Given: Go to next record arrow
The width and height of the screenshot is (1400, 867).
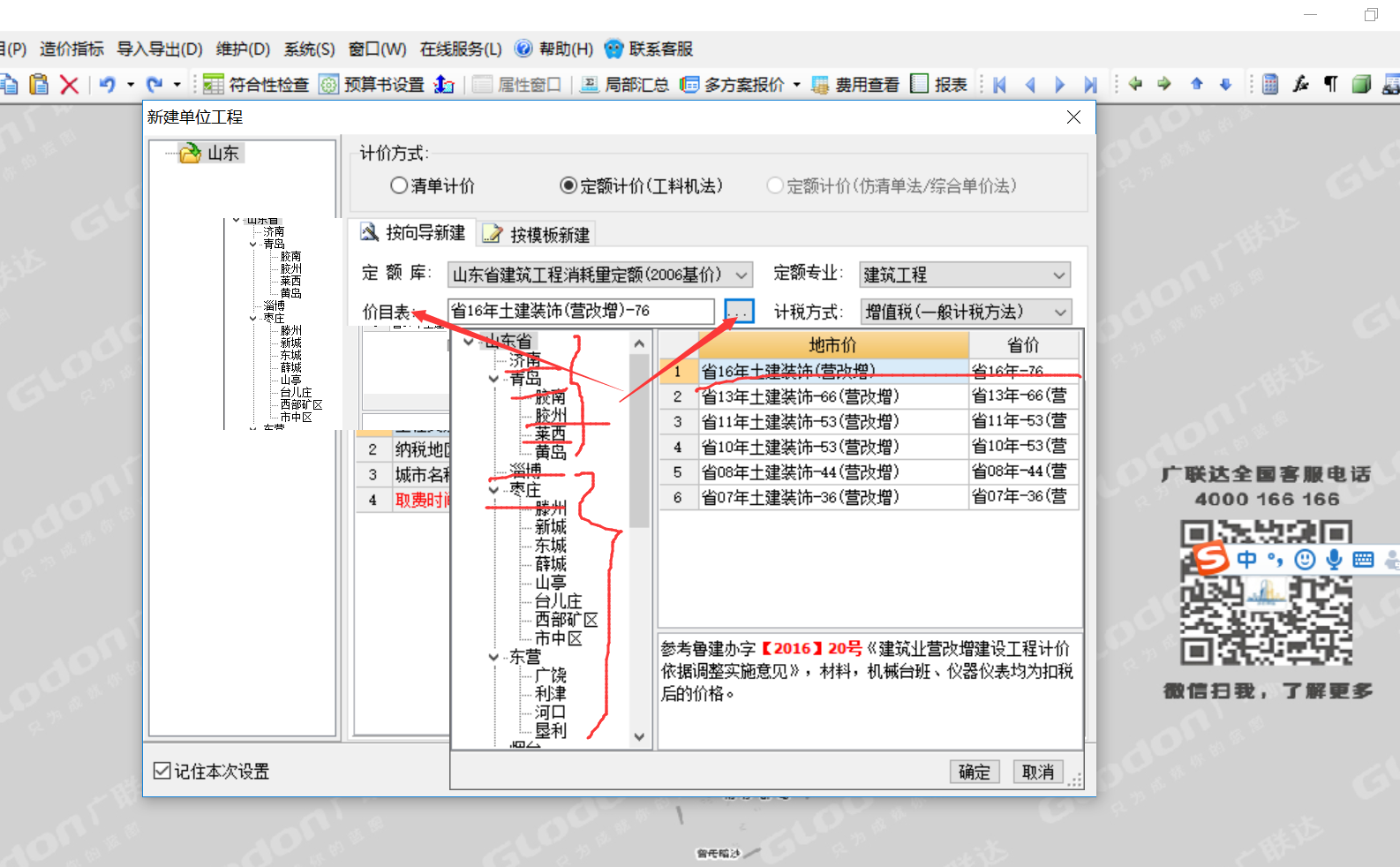Looking at the screenshot, I should tap(1060, 85).
